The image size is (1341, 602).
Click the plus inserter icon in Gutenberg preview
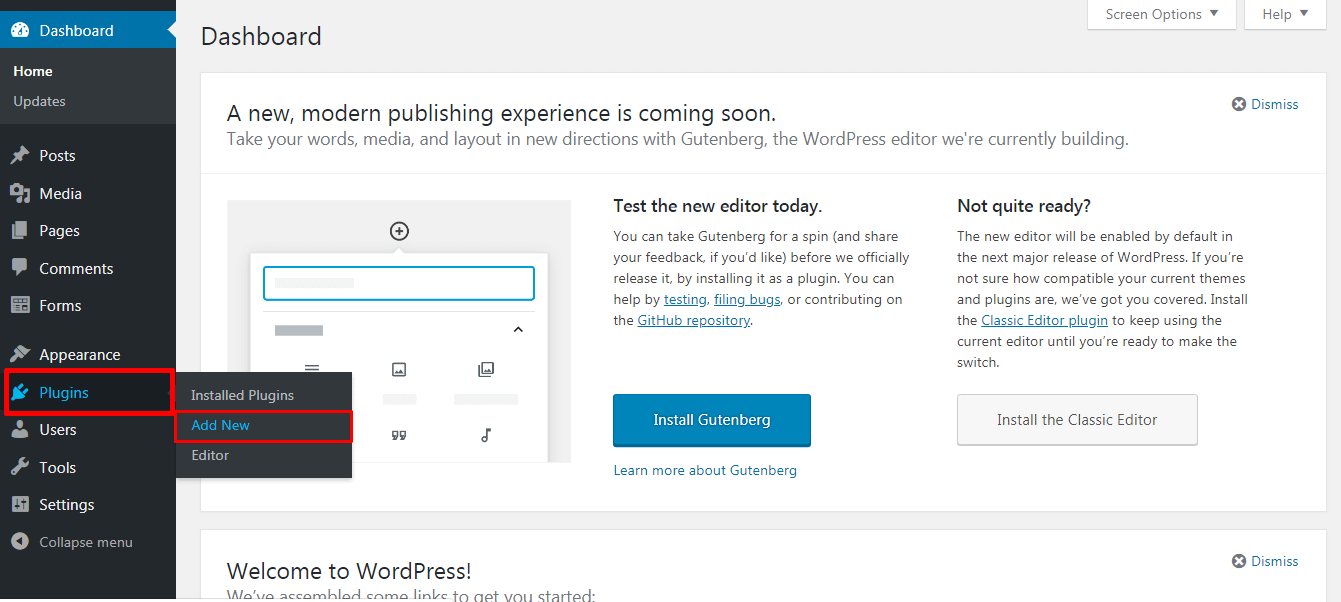tap(399, 231)
